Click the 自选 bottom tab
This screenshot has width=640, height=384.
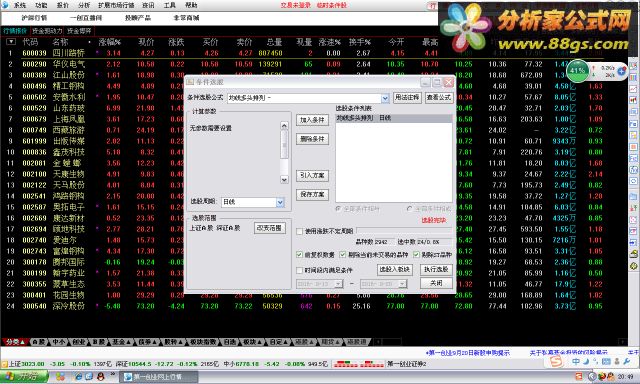(229, 342)
